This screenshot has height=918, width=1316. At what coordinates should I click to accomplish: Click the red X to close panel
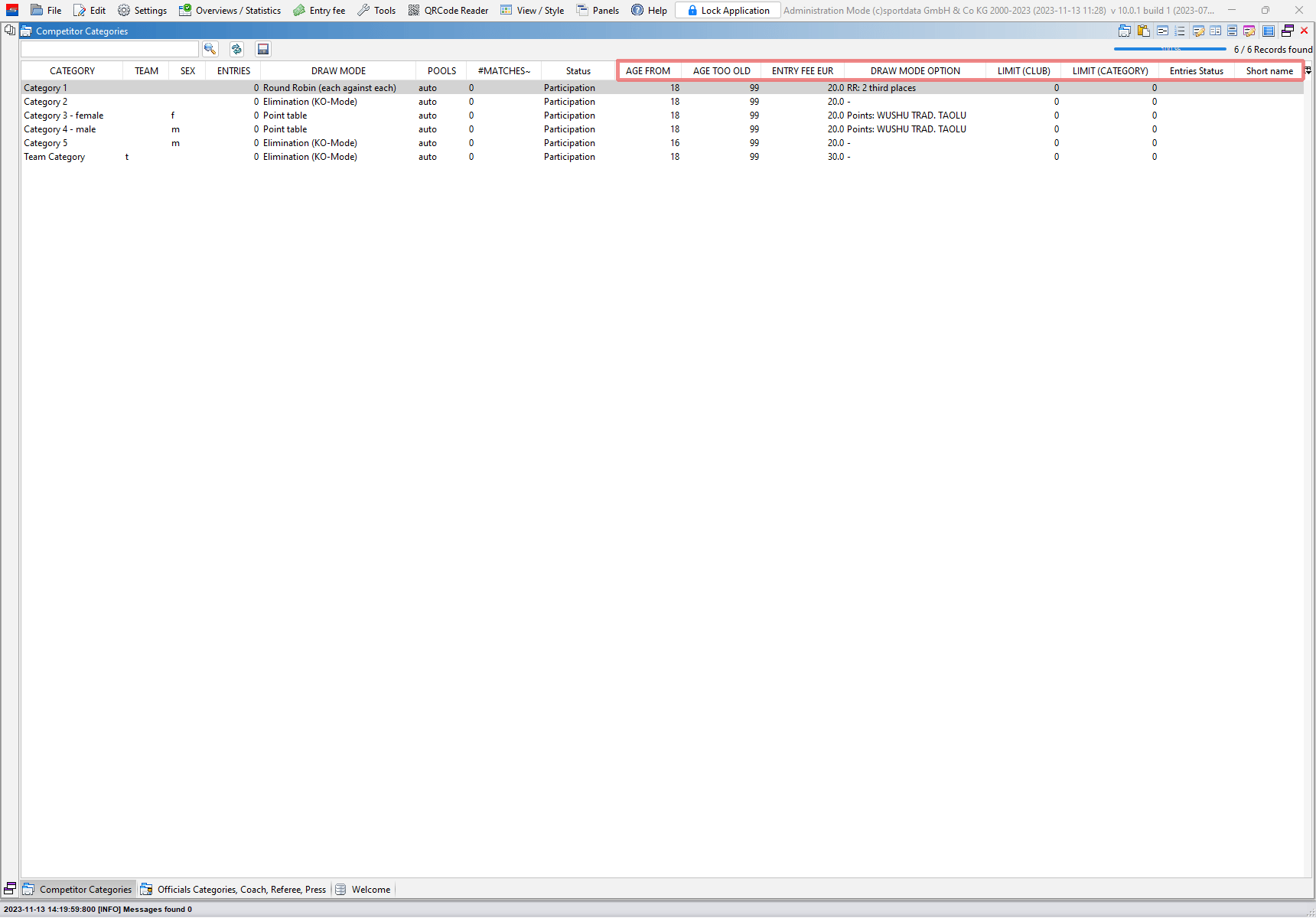[x=1305, y=31]
